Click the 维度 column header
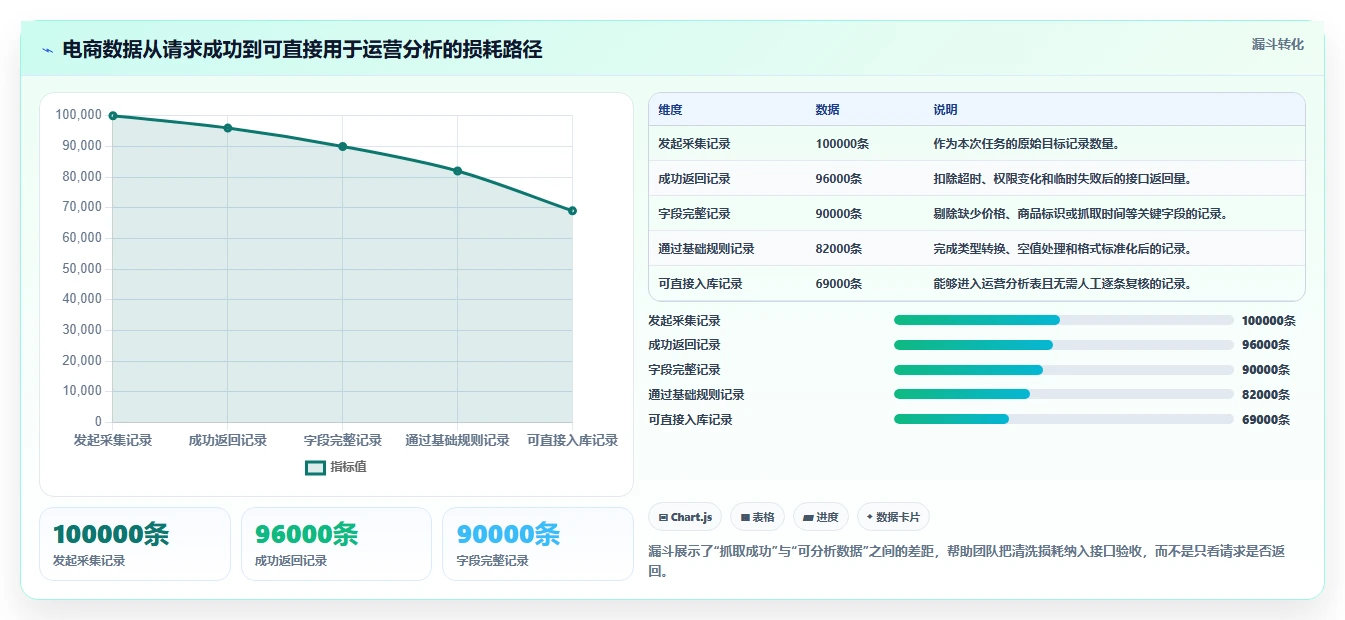 670,110
